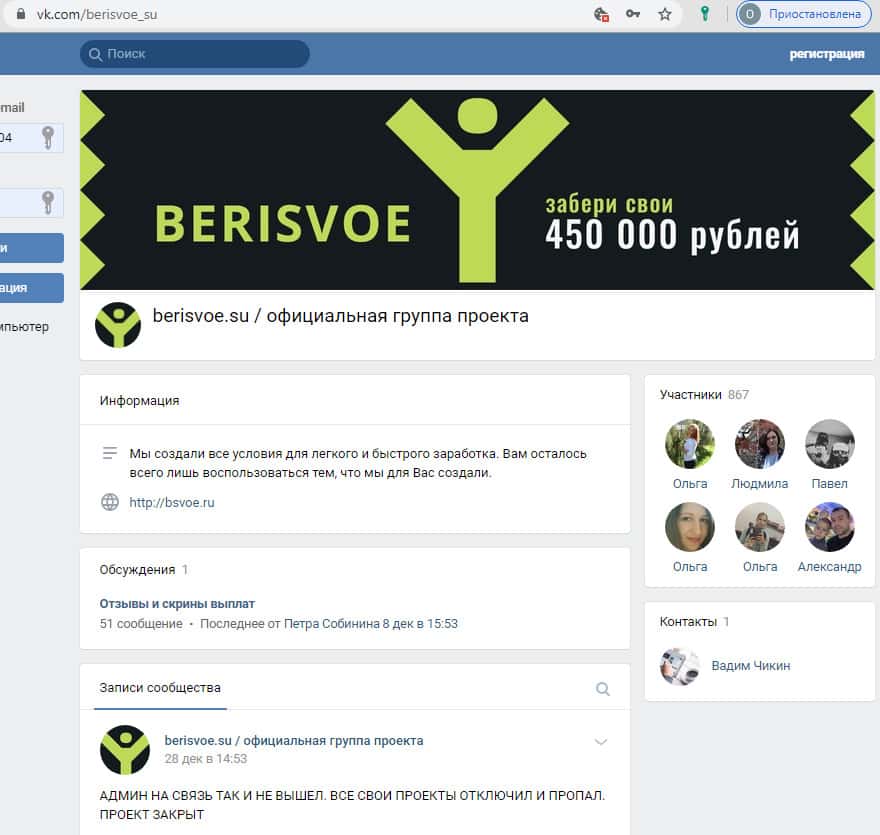The image size is (880, 835).
Task: Expand post options chevron menu
Action: [601, 742]
